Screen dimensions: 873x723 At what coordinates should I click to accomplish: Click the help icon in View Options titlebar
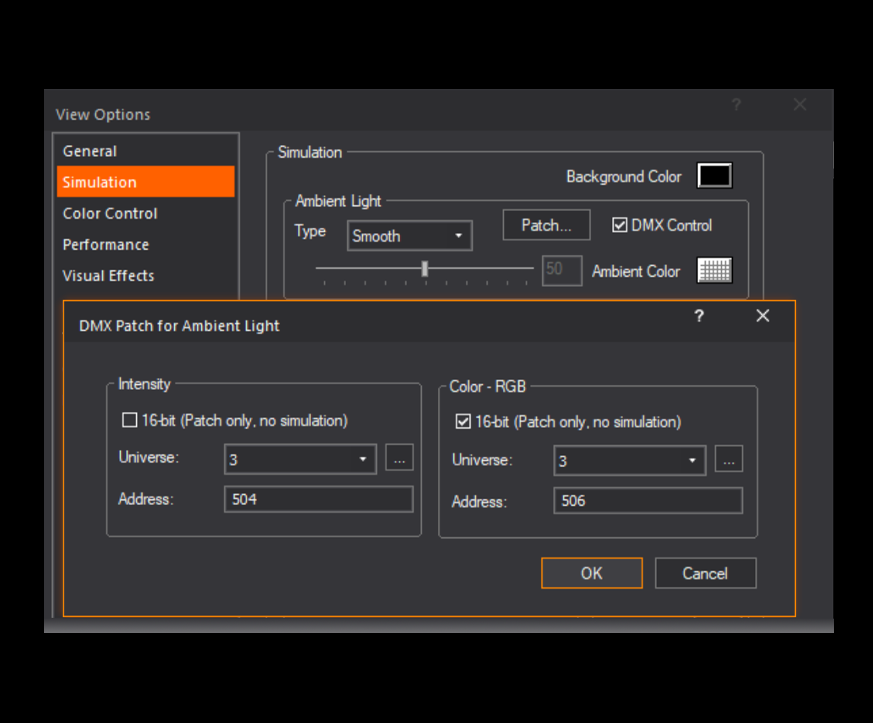[x=736, y=105]
